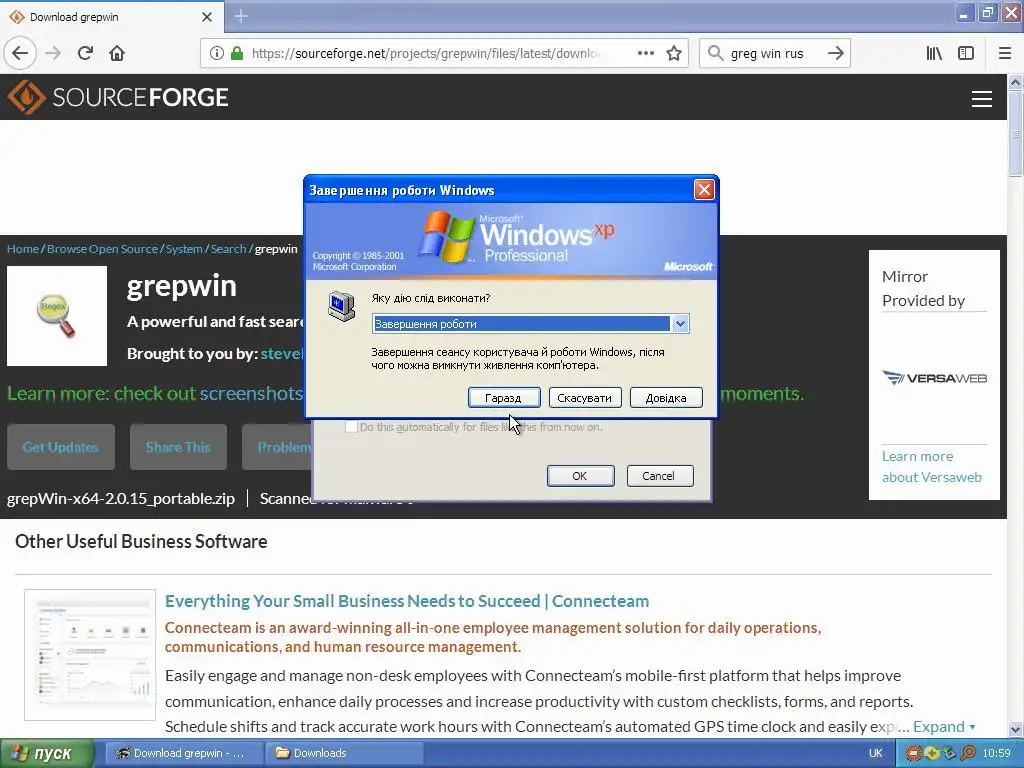The width and height of the screenshot is (1024, 768).
Task: Click the Get Updates button
Action: (61, 447)
